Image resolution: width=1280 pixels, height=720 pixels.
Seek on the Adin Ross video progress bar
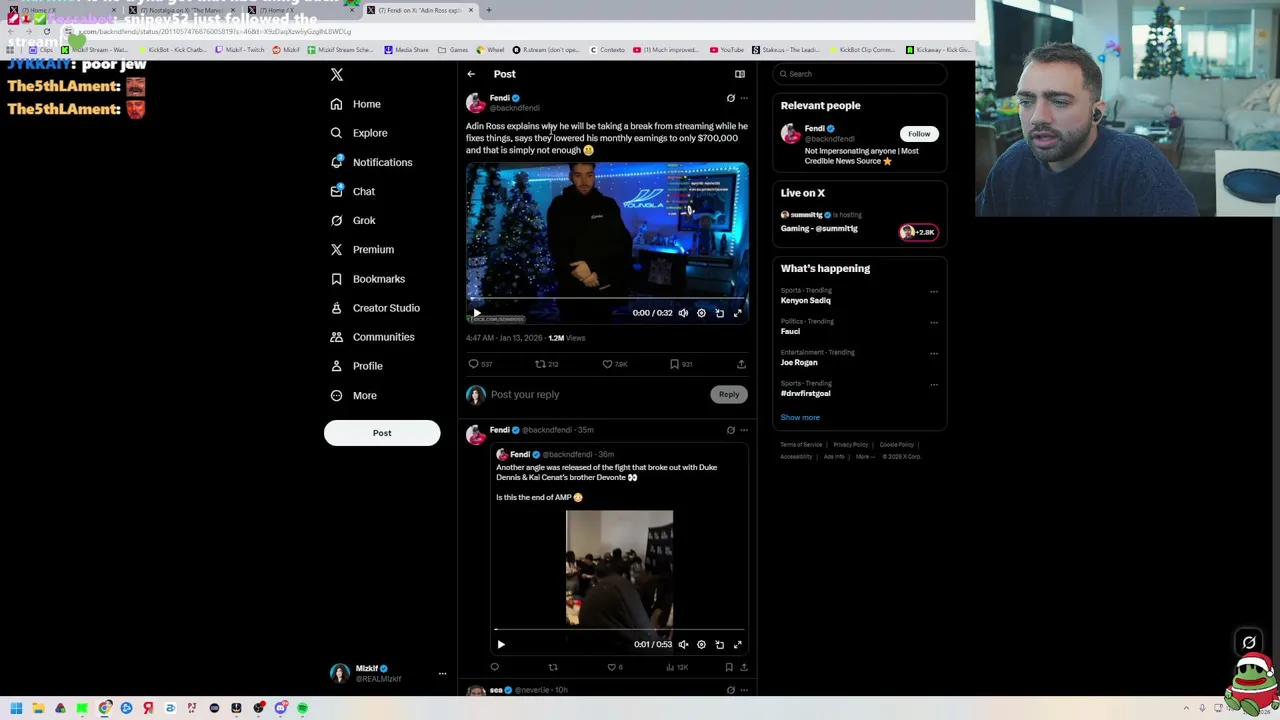click(607, 299)
